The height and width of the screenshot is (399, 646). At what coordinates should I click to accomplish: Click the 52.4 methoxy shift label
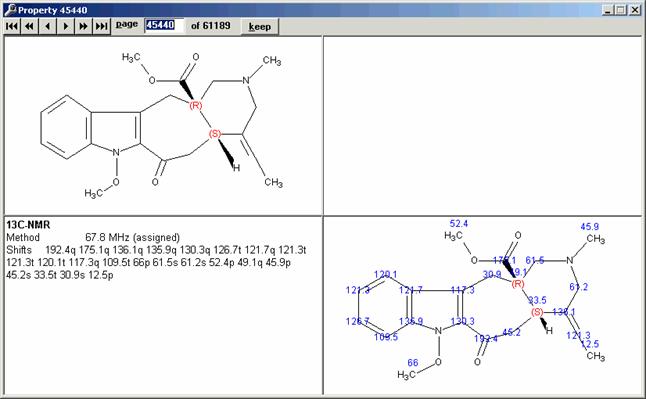(x=459, y=223)
